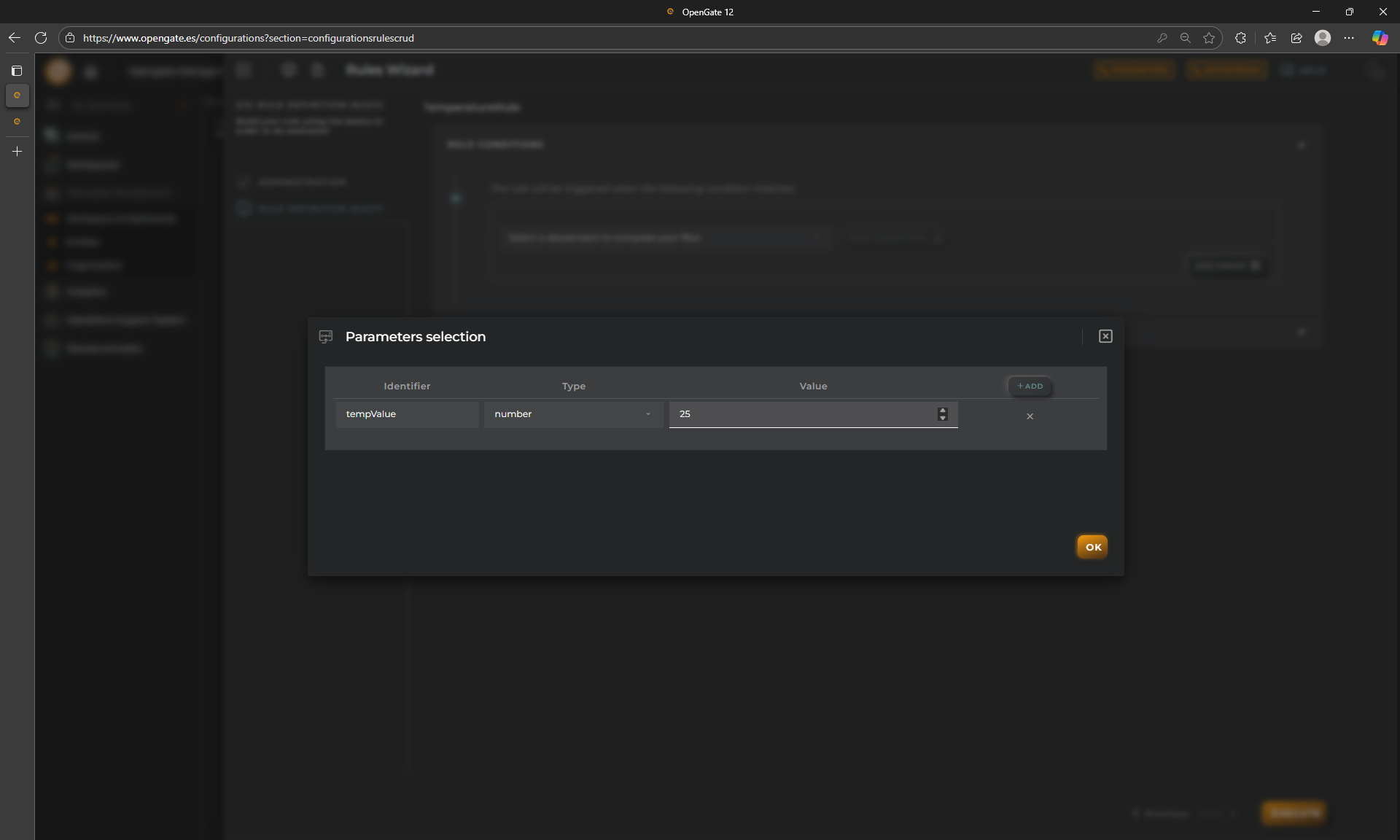This screenshot has width=1400, height=840.
Task: Open Settings and more ellipsis menu
Action: pyautogui.click(x=1349, y=38)
